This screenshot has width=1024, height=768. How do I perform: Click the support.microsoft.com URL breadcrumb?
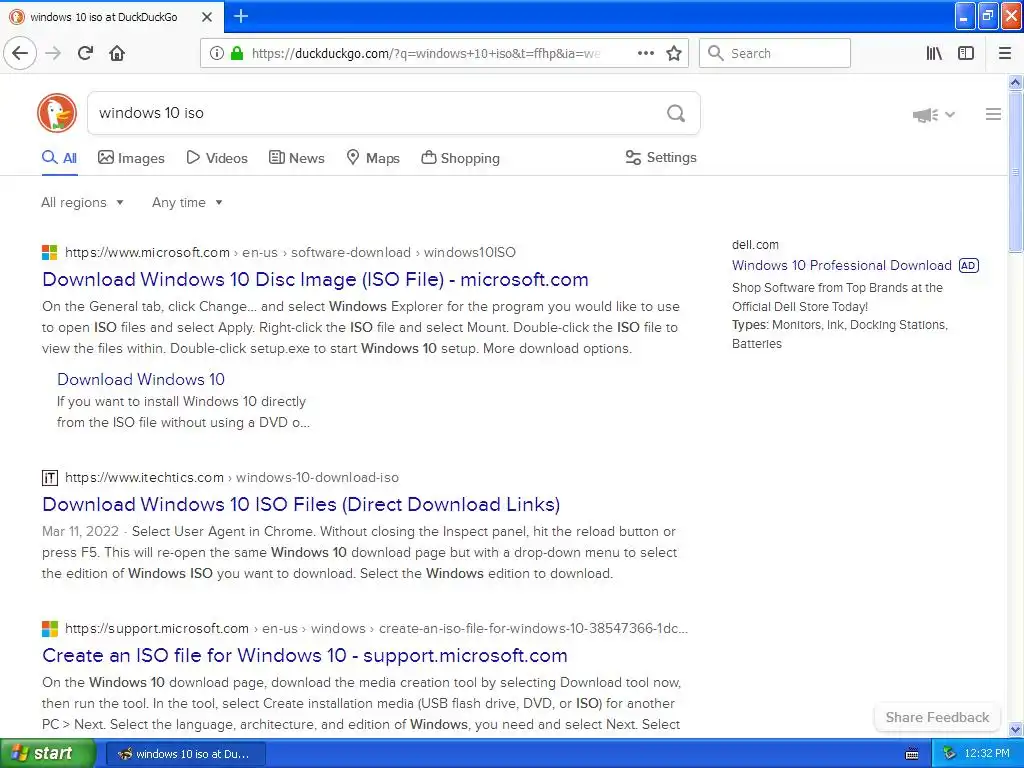pyautogui.click(x=376, y=628)
